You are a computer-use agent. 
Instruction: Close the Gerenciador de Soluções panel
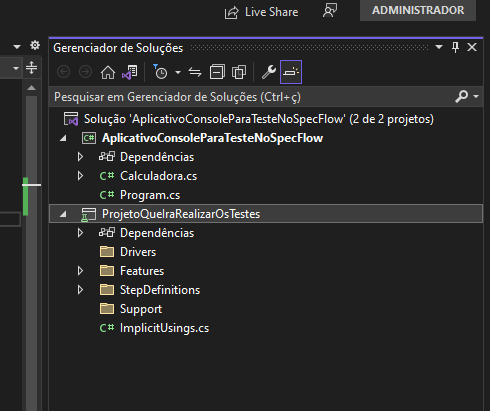tap(472, 47)
